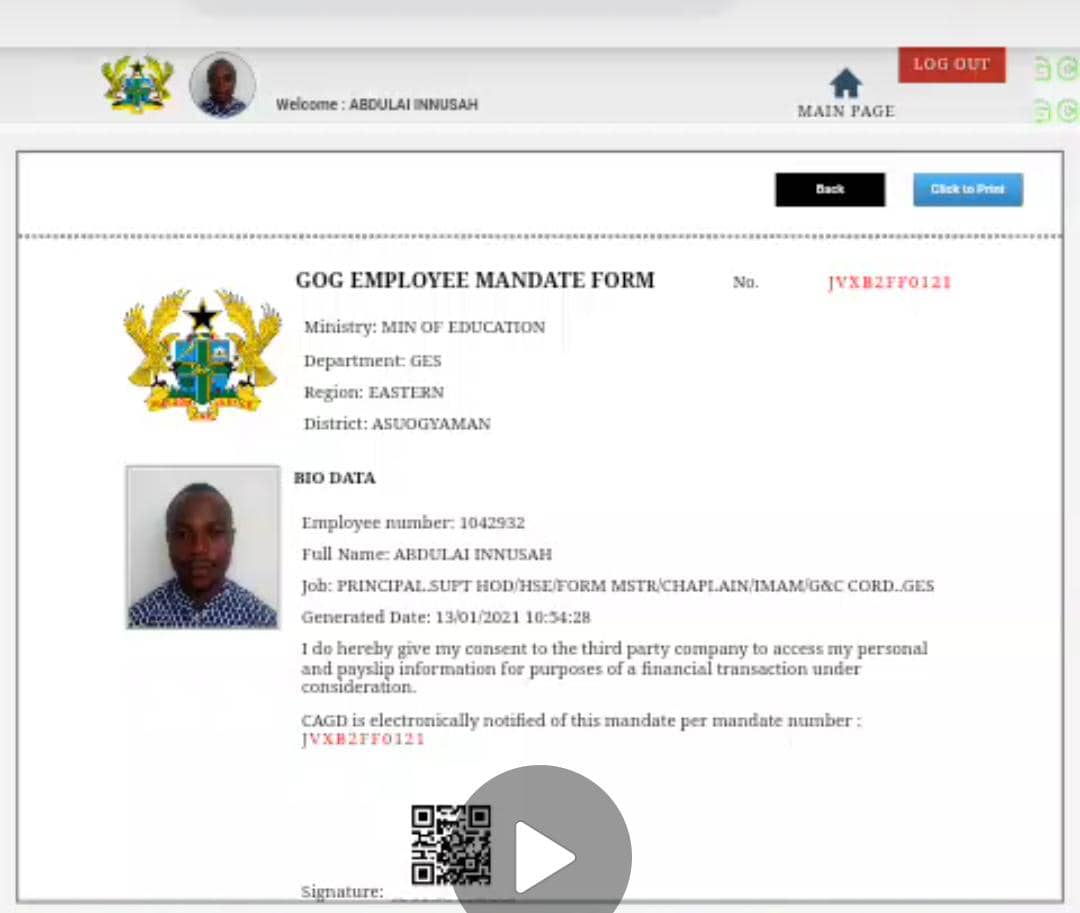This screenshot has width=1080, height=913.
Task: Click the large coat of arms on form
Action: pos(202,355)
